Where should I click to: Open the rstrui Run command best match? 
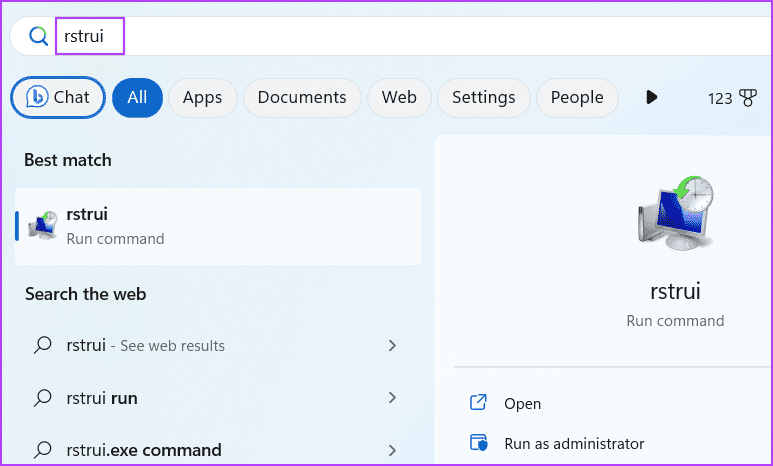point(218,226)
